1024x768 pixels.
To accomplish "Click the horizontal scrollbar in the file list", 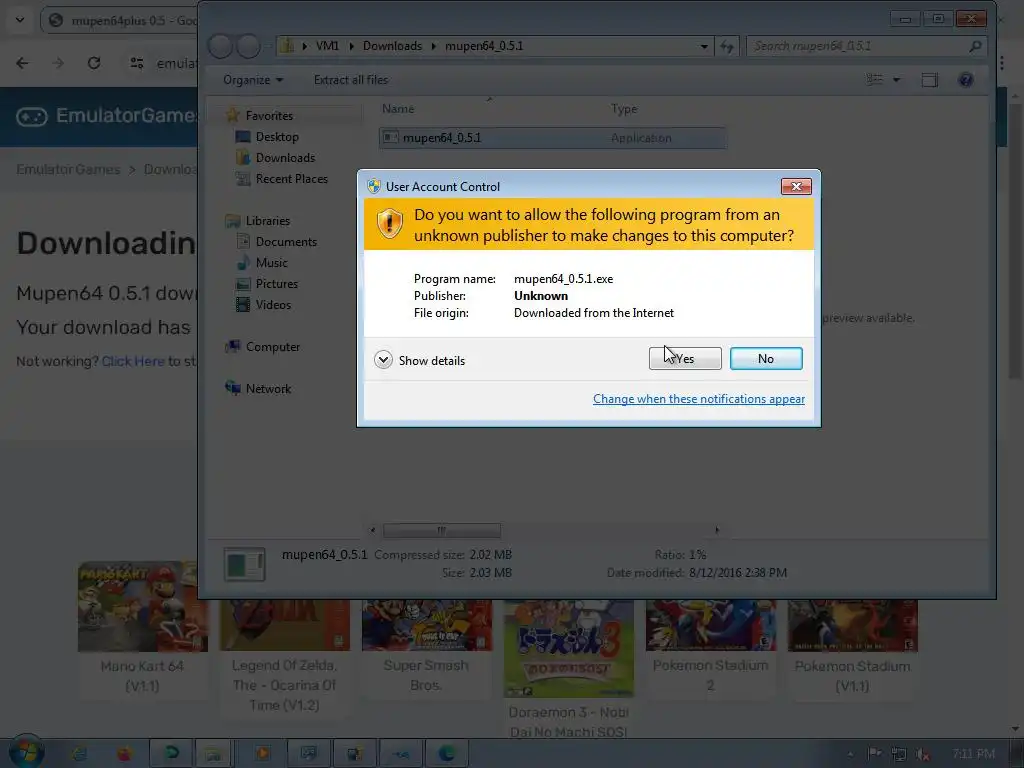I will click(441, 530).
